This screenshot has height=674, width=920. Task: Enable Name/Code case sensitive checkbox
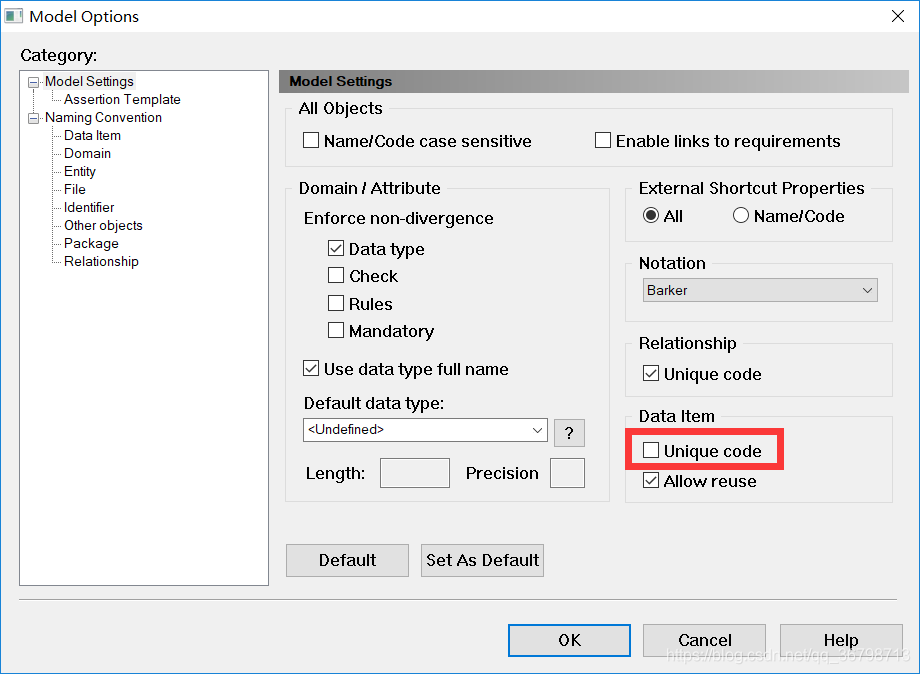(x=311, y=141)
